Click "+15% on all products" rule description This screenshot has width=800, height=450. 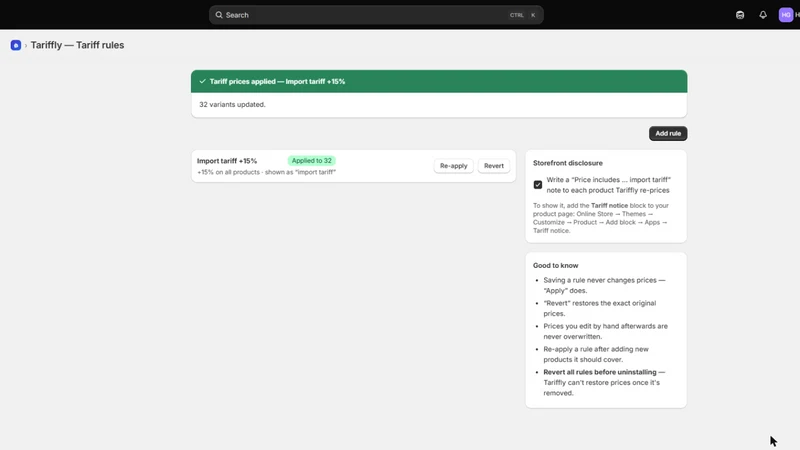point(266,172)
